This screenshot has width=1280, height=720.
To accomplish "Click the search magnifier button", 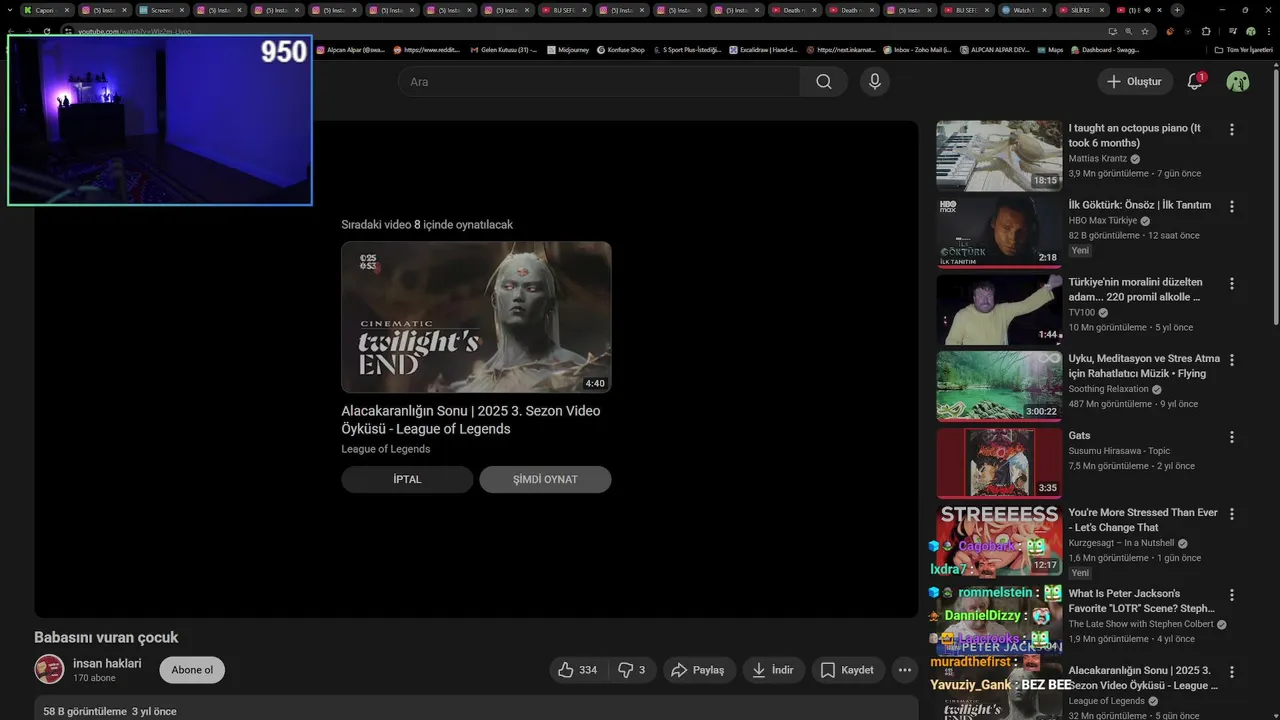I will [x=823, y=82].
